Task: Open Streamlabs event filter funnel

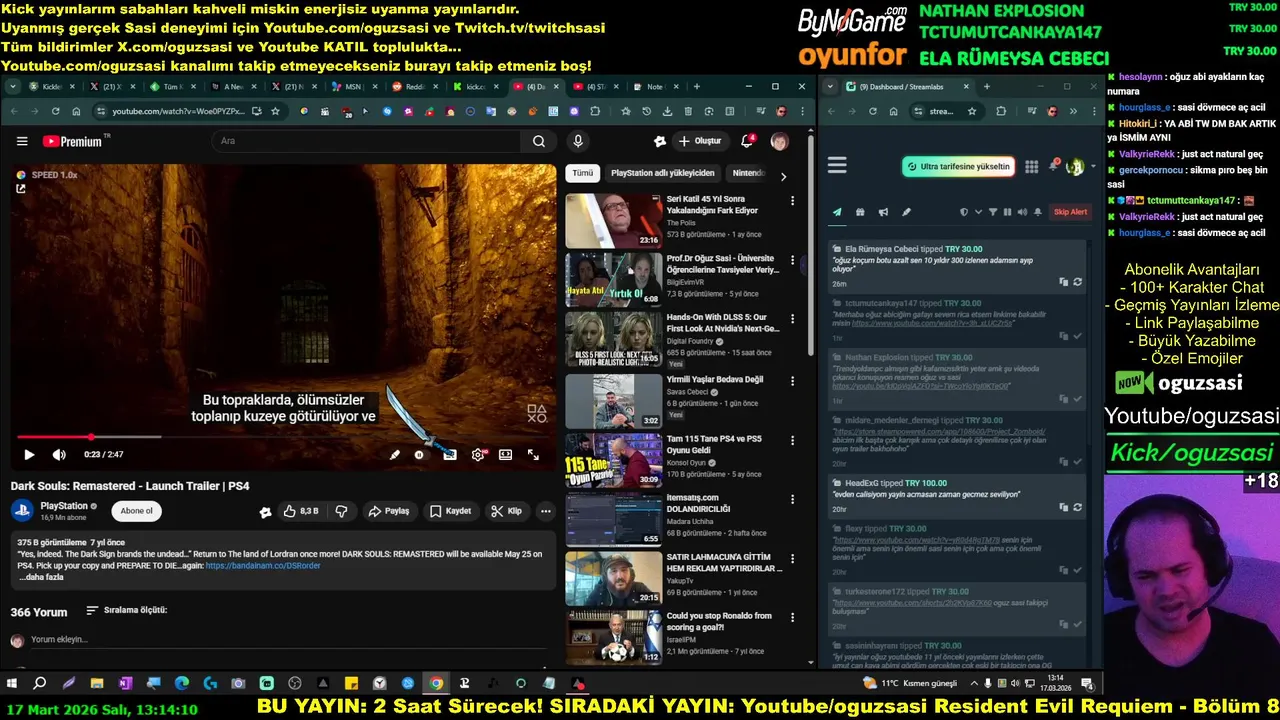Action: pos(993,212)
